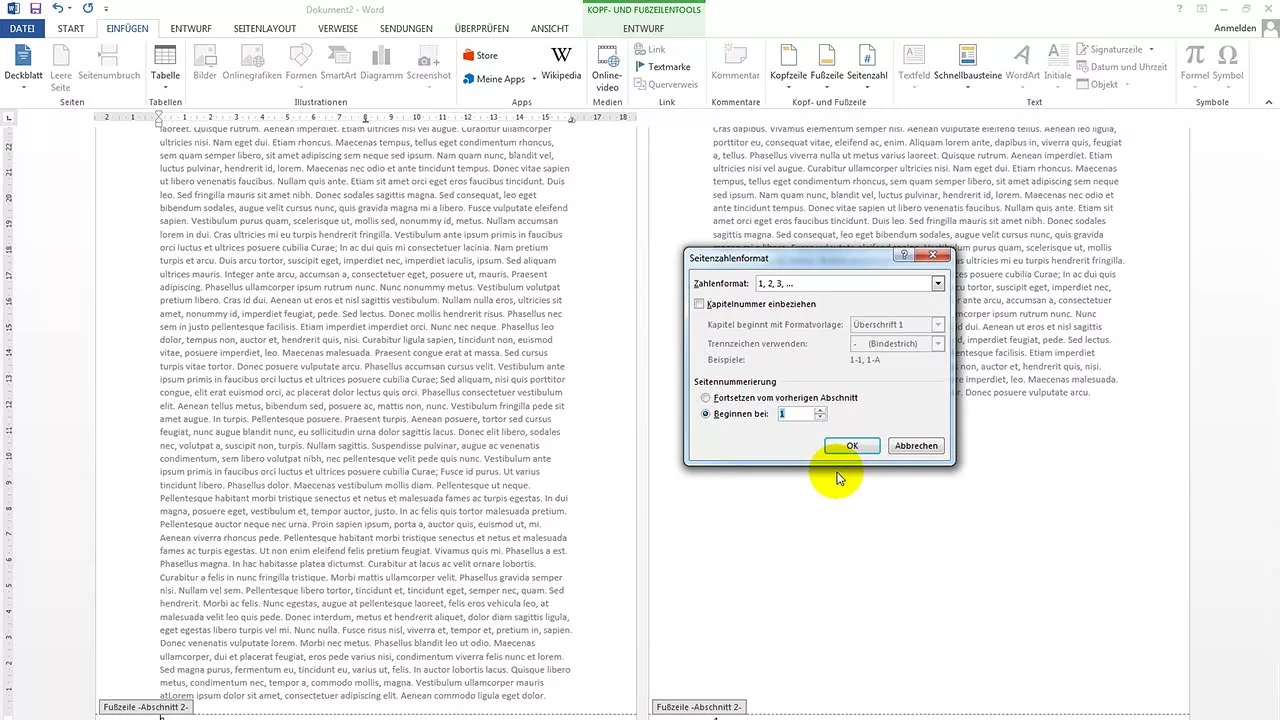This screenshot has width=1280, height=720.
Task: Open the Zahlenformat dropdown
Action: (x=936, y=283)
